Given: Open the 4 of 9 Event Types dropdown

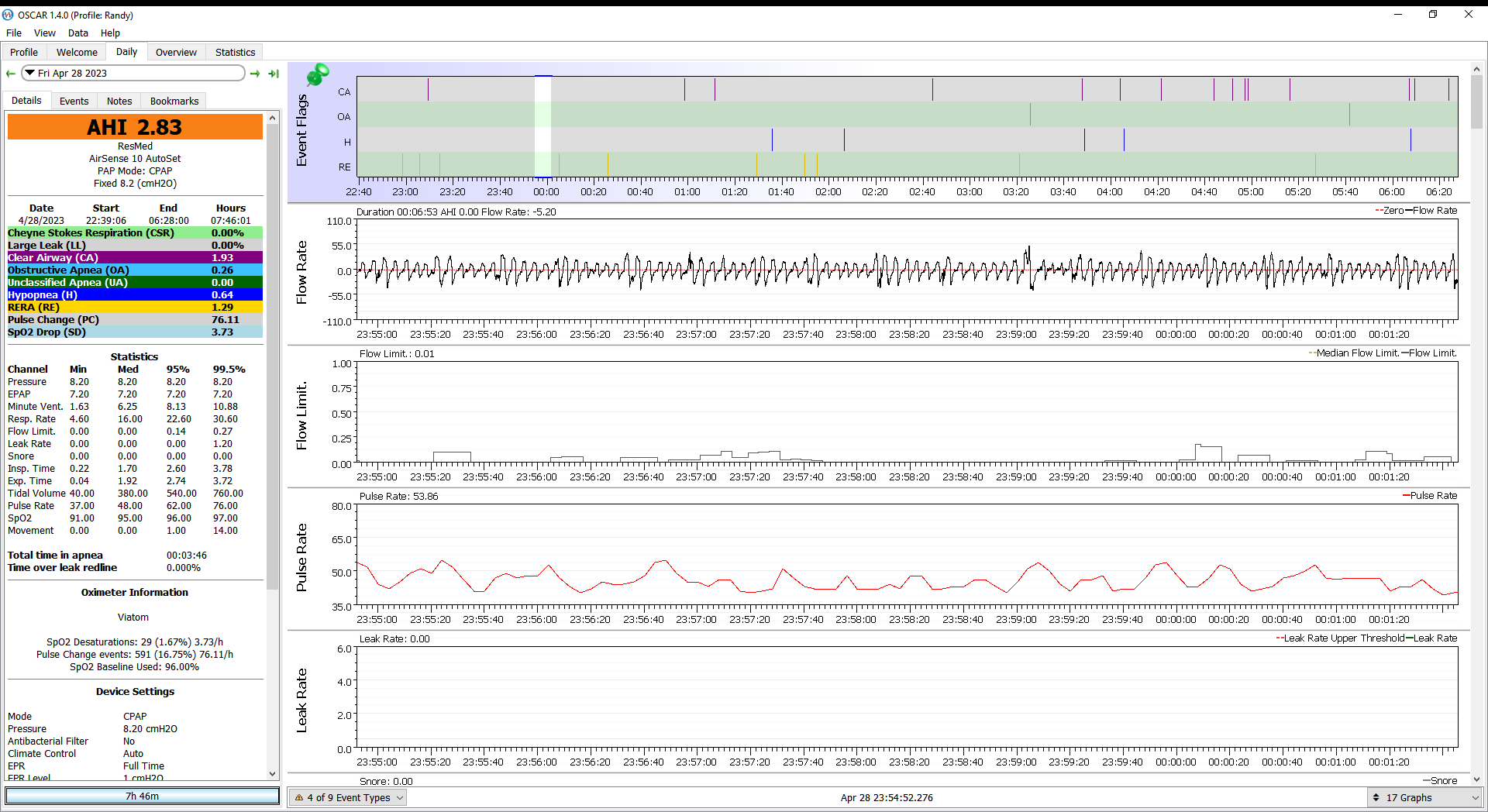Looking at the screenshot, I should pos(348,797).
